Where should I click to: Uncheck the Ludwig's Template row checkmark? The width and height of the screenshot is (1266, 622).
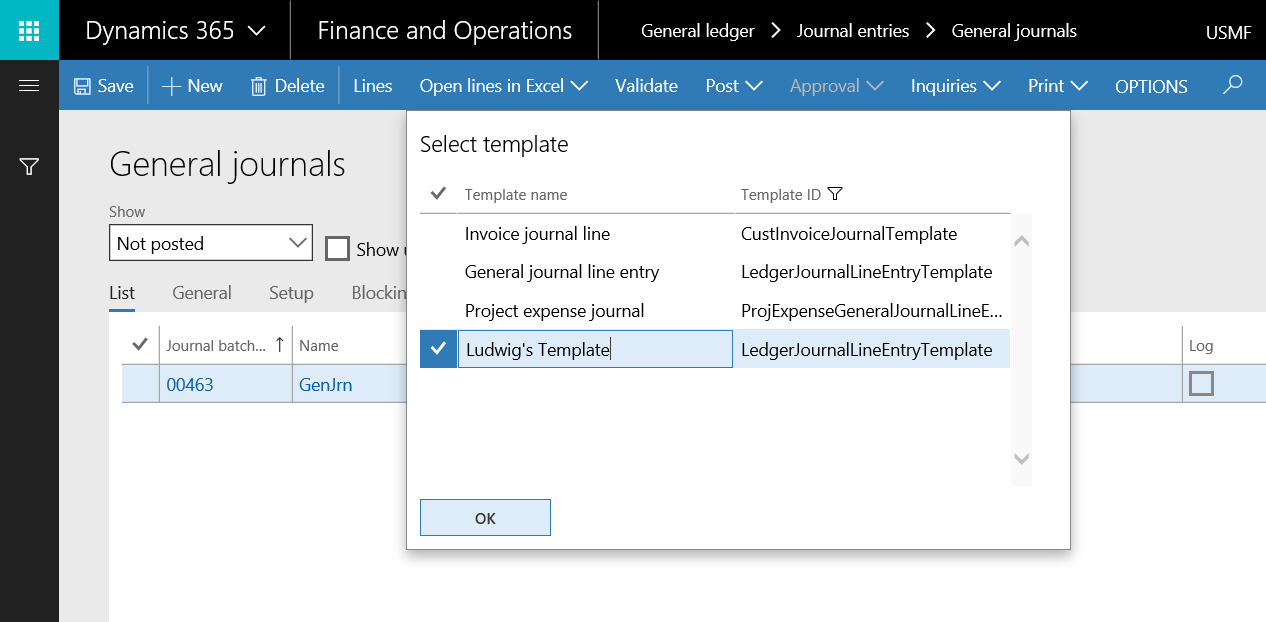(x=438, y=349)
